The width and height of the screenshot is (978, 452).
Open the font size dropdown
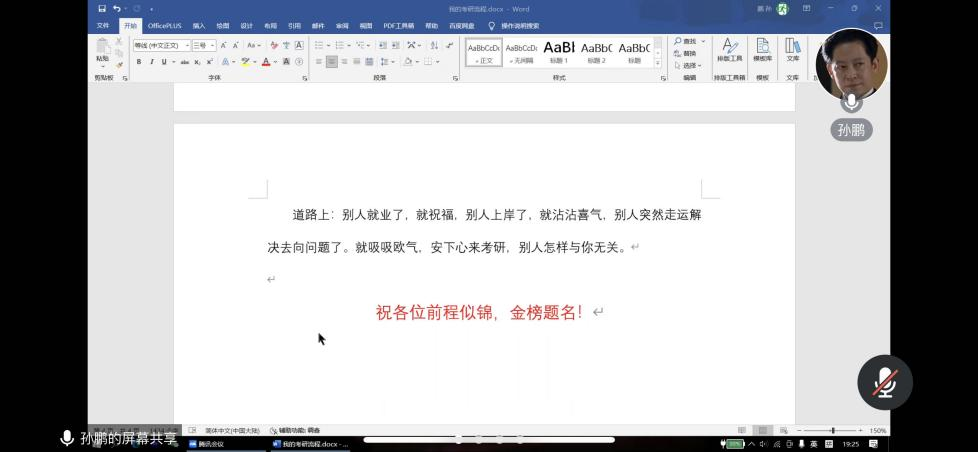tap(213, 46)
